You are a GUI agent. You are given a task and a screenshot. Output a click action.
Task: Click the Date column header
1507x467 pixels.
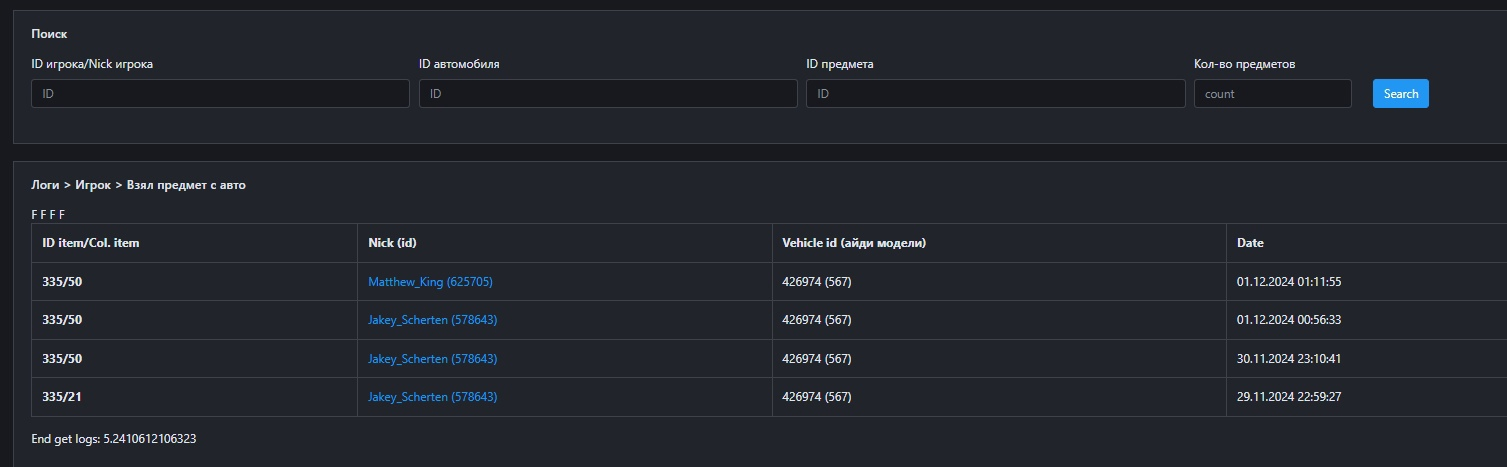tap(1250, 243)
